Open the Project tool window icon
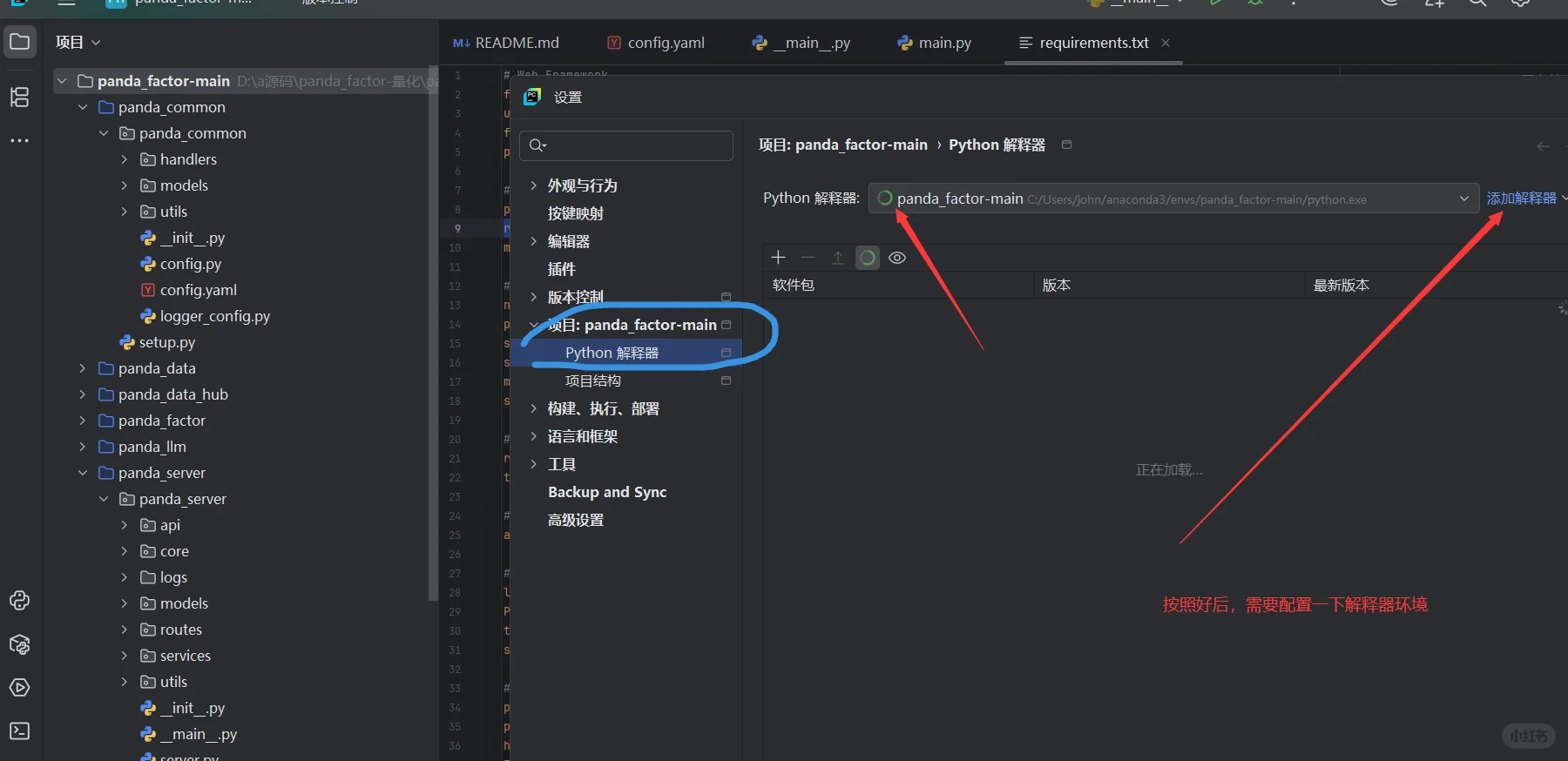This screenshot has height=761, width=1568. pos(19,42)
